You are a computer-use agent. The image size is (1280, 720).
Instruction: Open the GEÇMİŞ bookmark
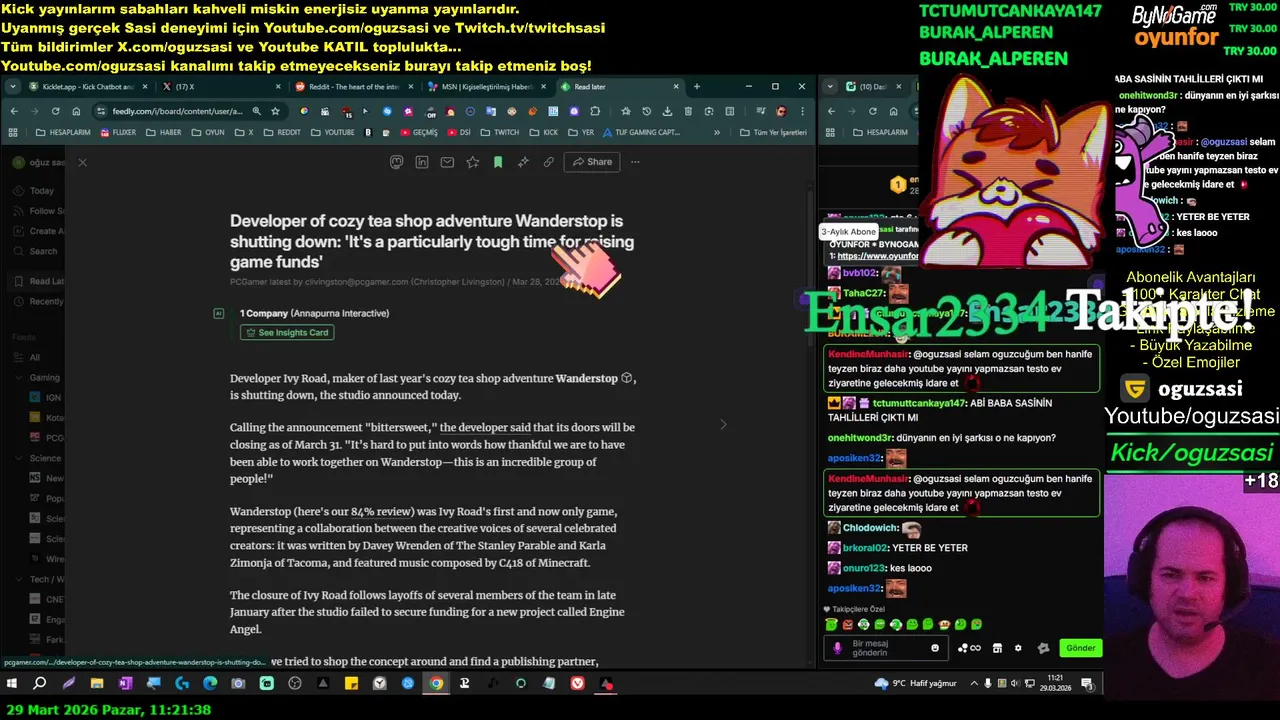point(419,132)
